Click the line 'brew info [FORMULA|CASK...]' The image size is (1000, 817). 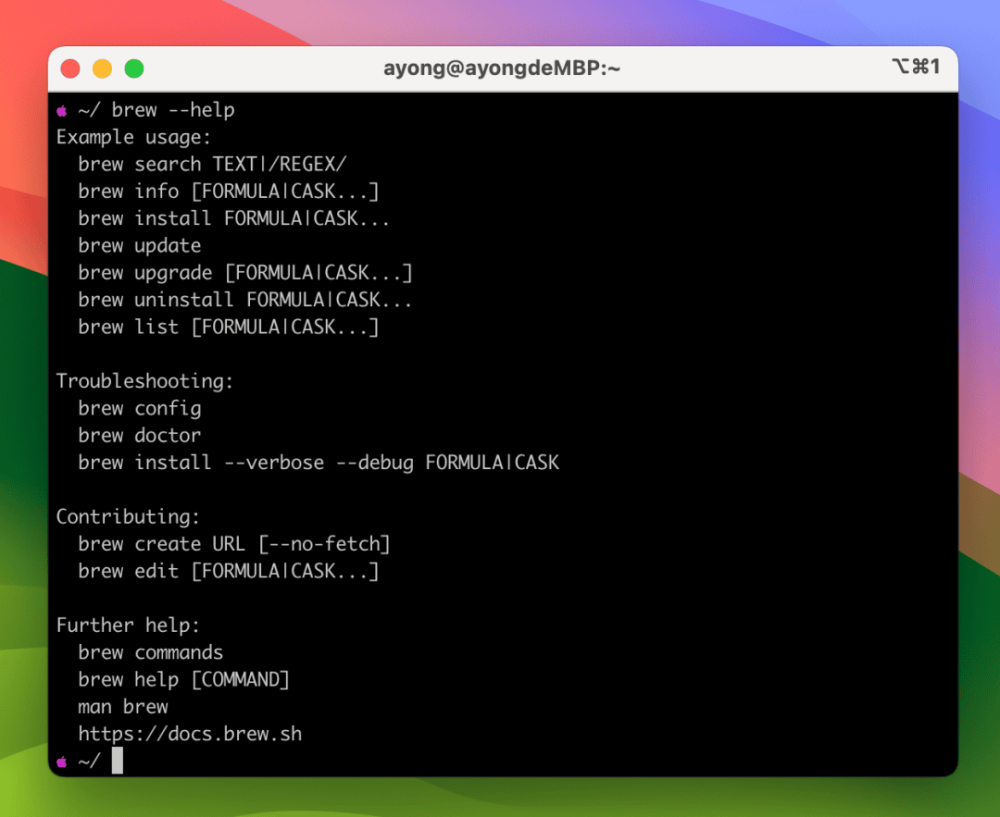229,191
